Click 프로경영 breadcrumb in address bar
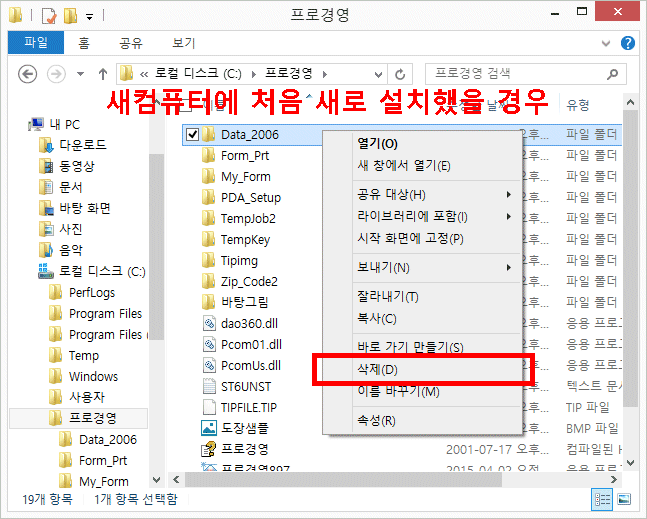This screenshot has width=647, height=519. pyautogui.click(x=288, y=74)
